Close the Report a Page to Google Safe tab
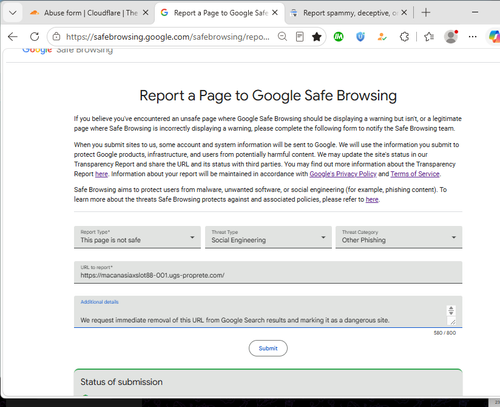 275,13
